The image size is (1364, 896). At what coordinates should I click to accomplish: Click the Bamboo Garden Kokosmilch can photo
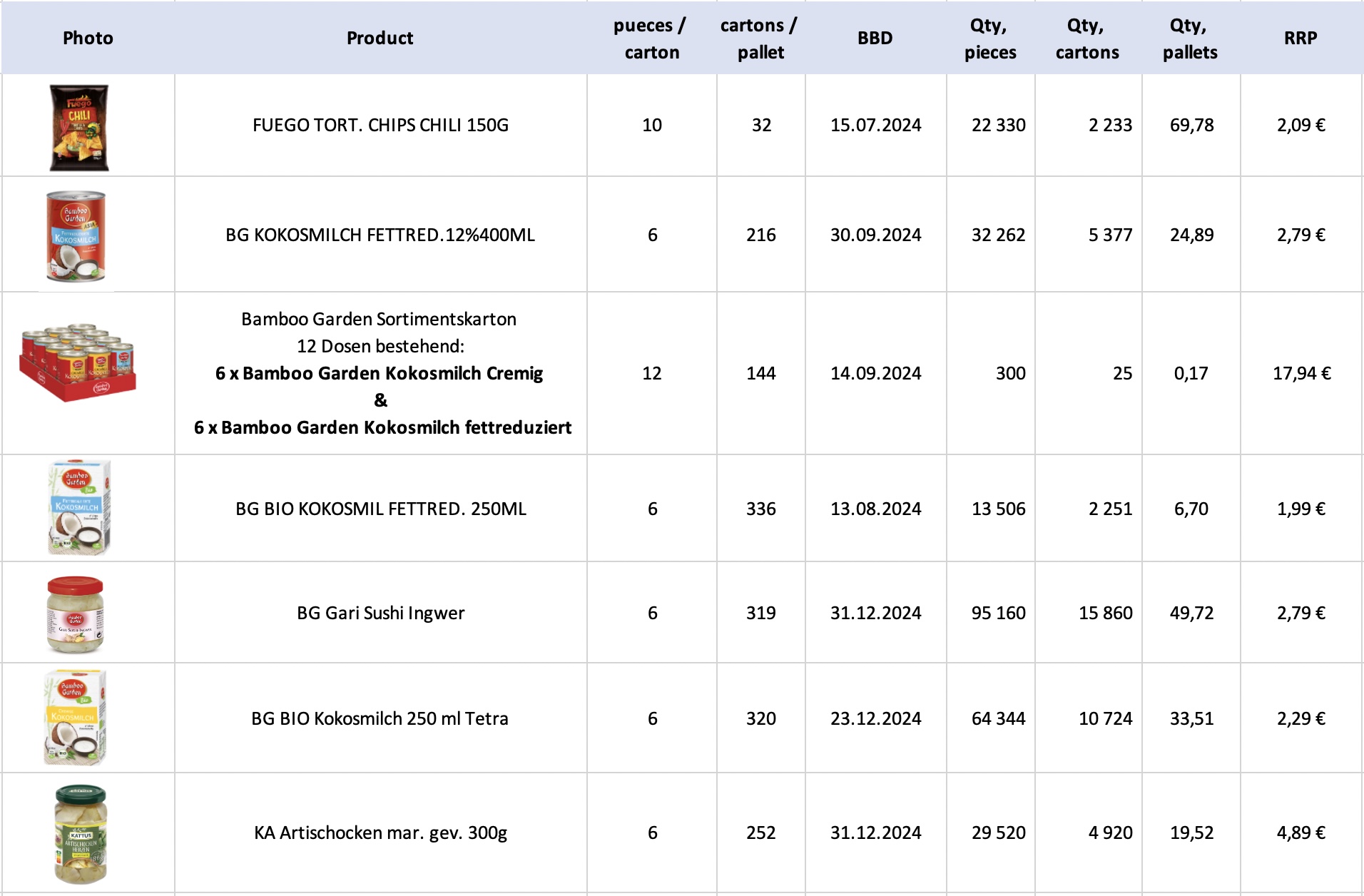[76, 236]
